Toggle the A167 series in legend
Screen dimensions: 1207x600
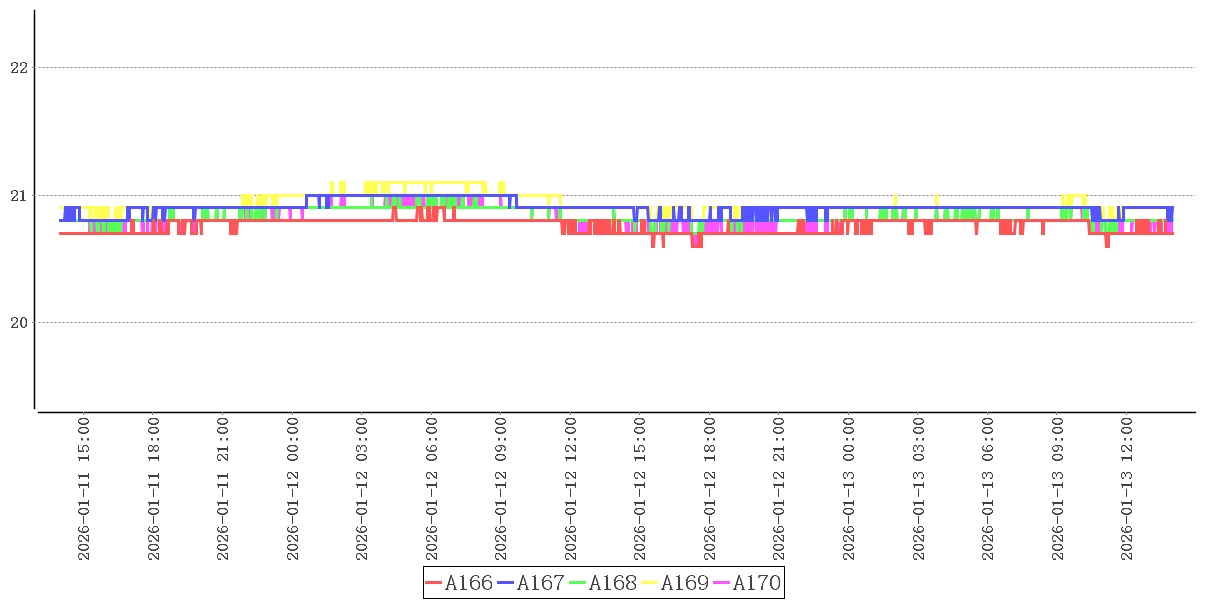[540, 583]
